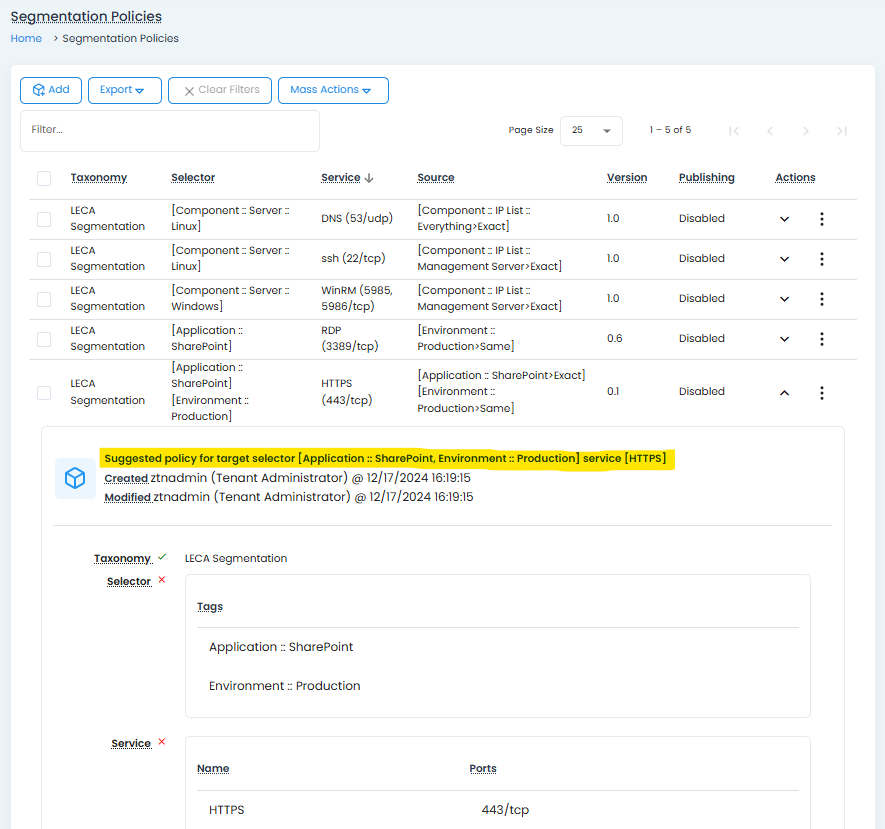This screenshot has height=829, width=885.
Task: Check the DNS (53/udp) policy row checkbox
Action: pos(44,219)
